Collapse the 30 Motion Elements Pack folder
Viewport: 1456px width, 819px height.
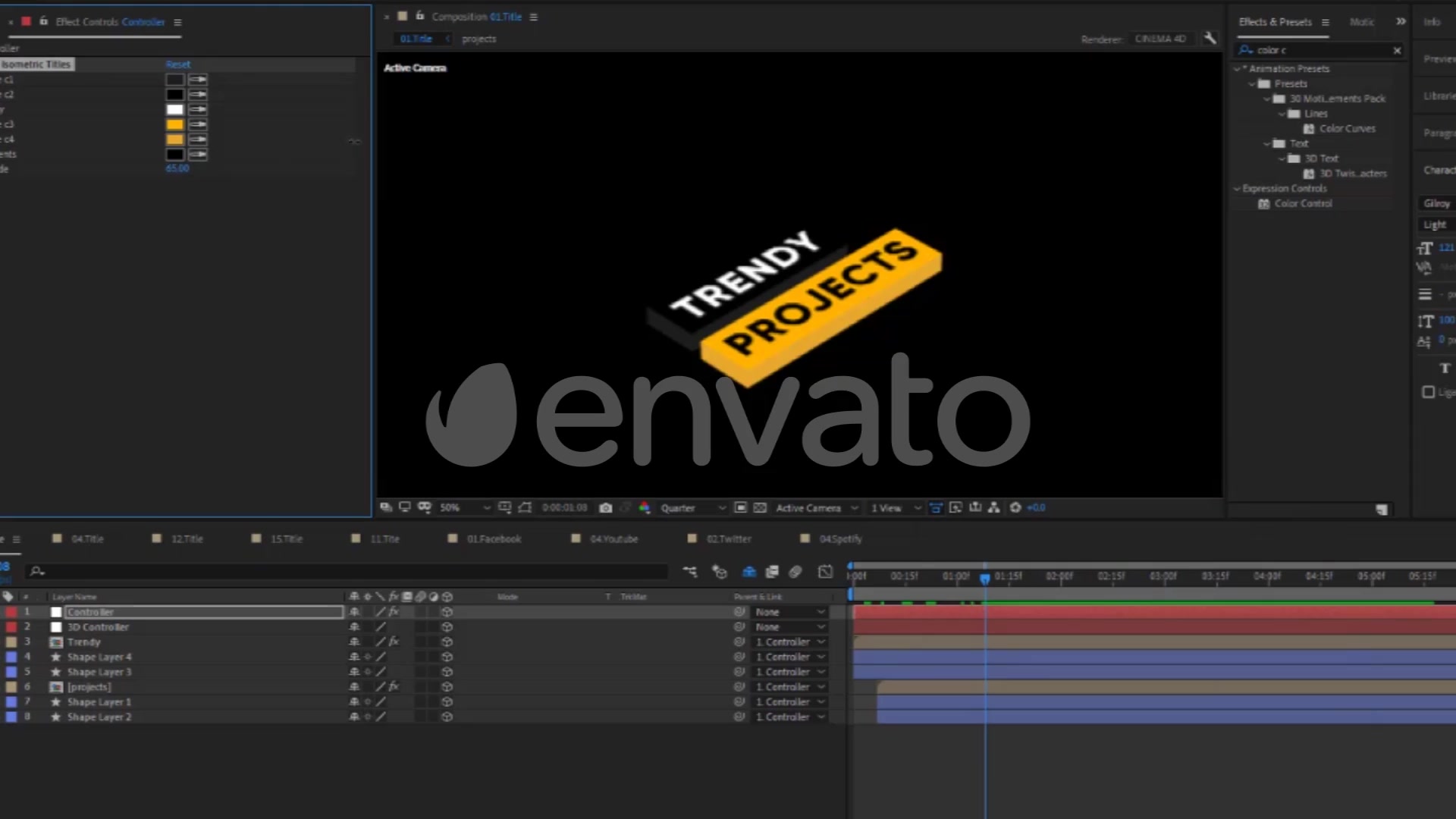coord(1267,99)
